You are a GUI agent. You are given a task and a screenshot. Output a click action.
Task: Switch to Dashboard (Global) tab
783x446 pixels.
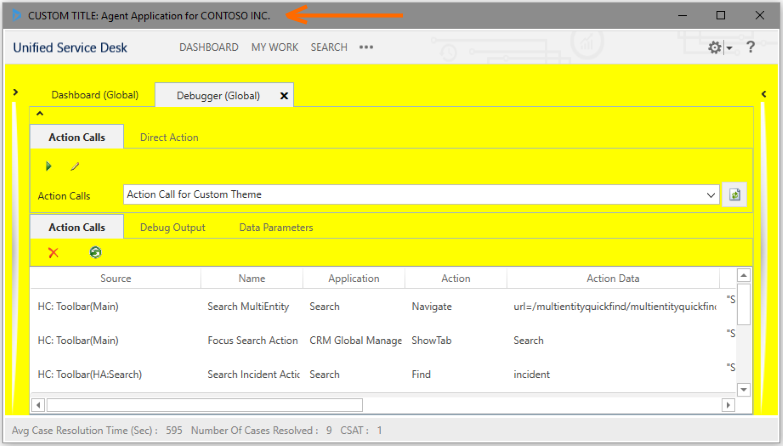pos(95,95)
